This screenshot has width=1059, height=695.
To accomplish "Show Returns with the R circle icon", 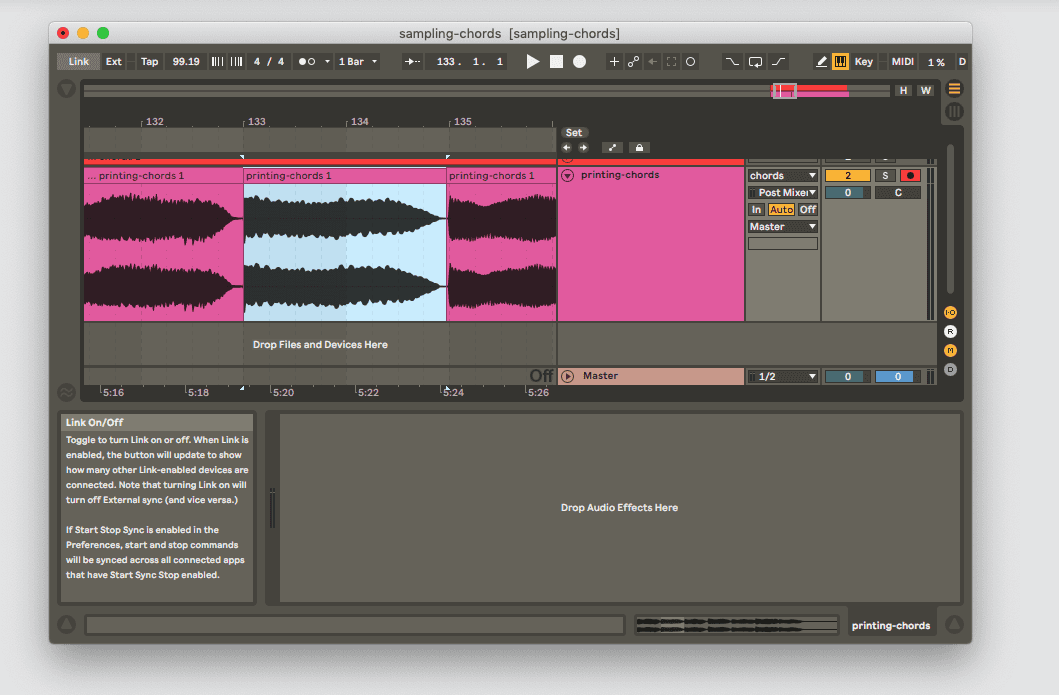I will click(949, 331).
